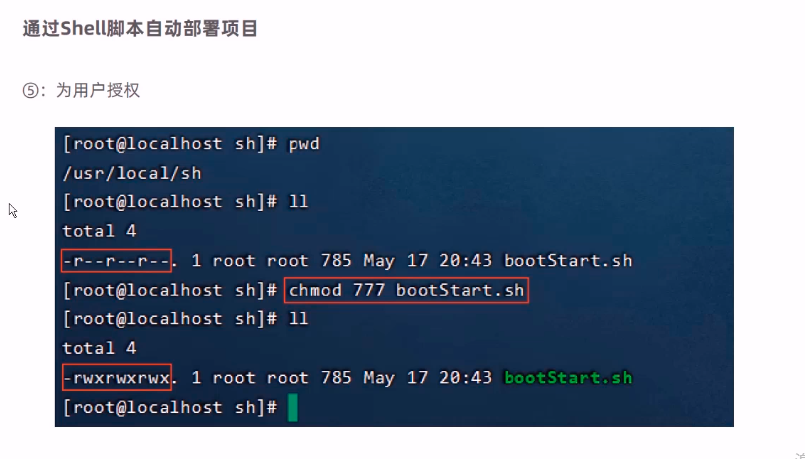805x459 pixels.
Task: Click May 17 20:43 on the rwxrwxrwx line
Action: click(428, 378)
